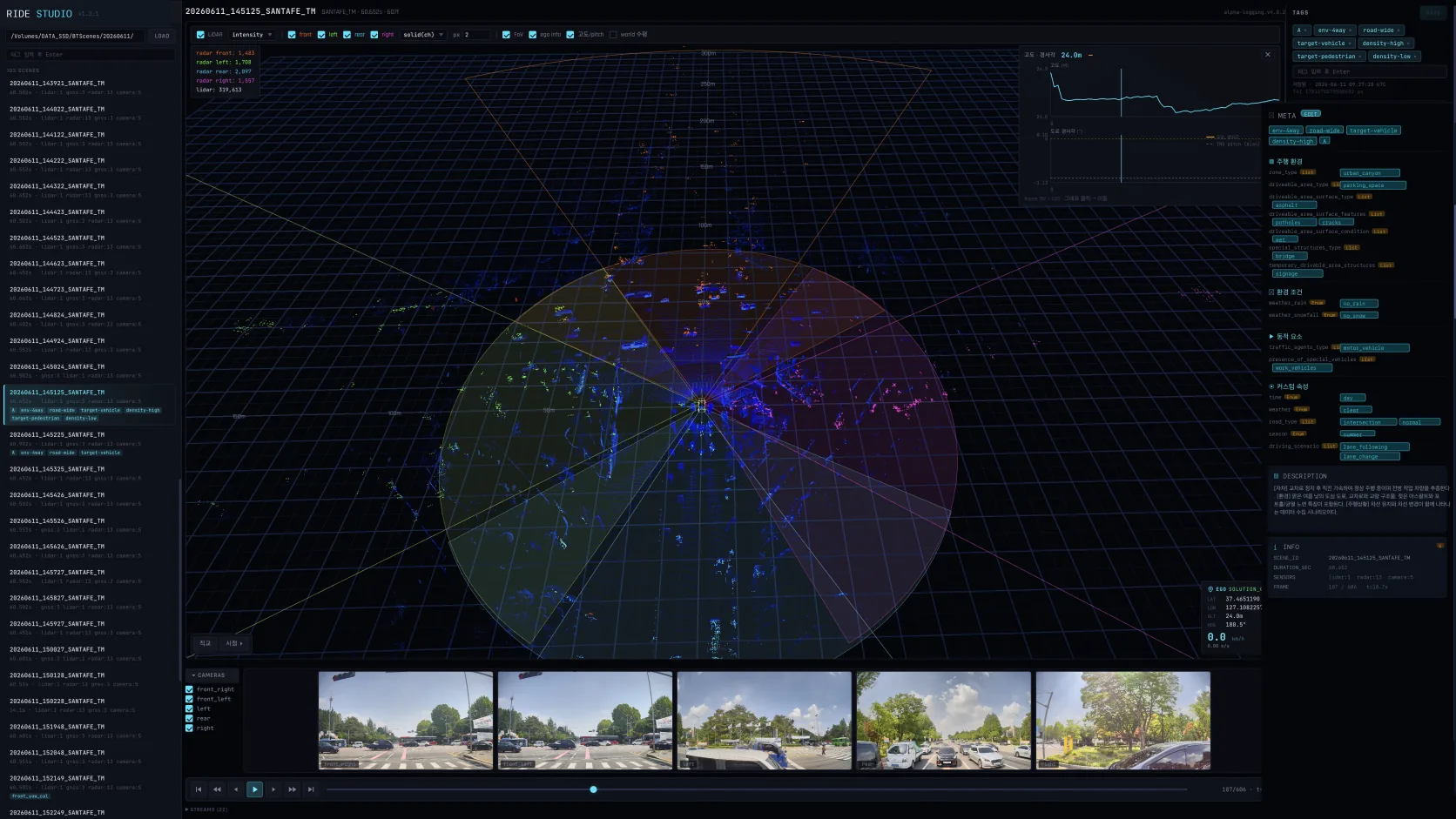The width and height of the screenshot is (1456, 819).
Task: Toggle the front radar checkbox
Action: [292, 35]
